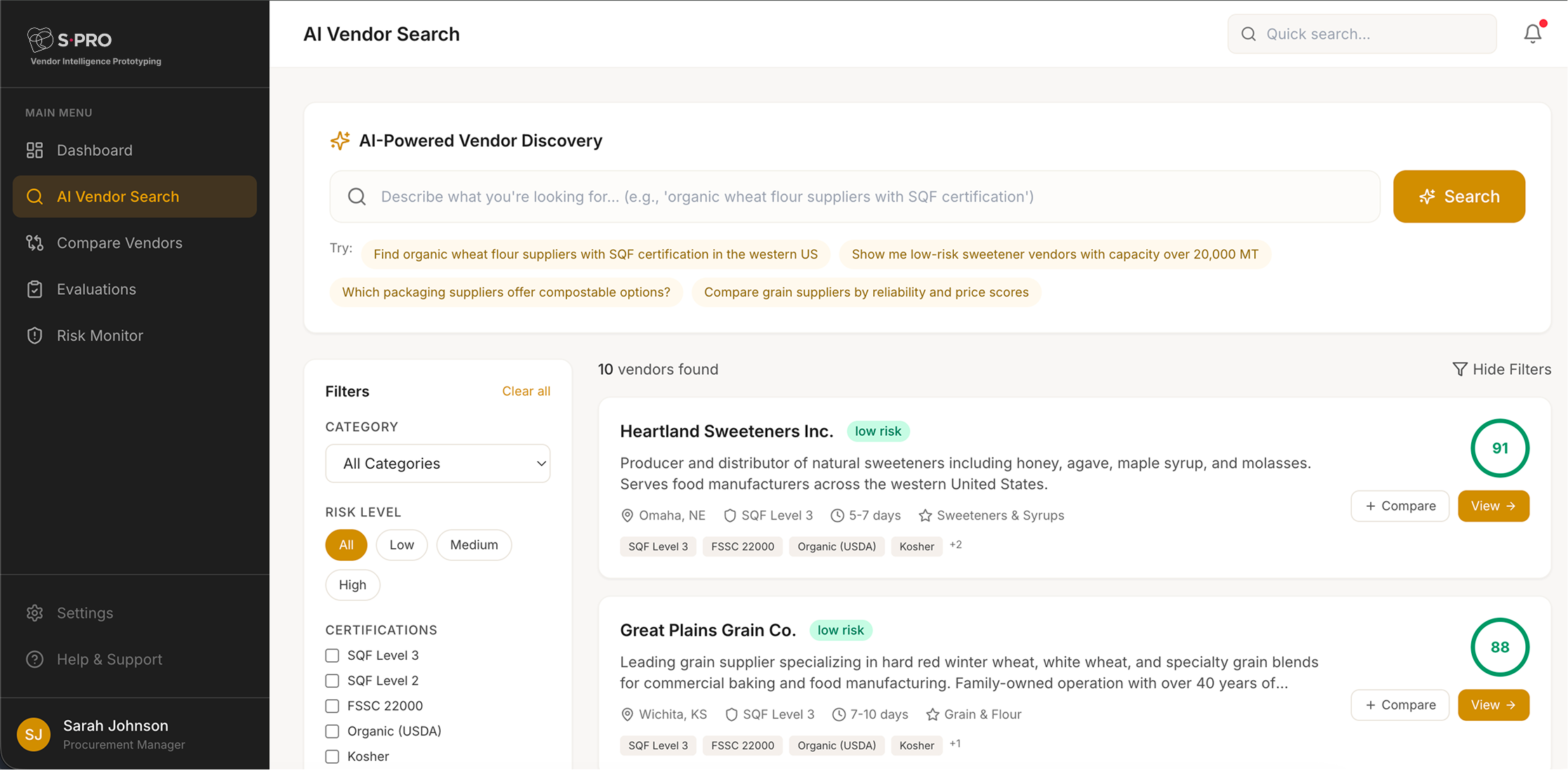Image resolution: width=1568 pixels, height=770 pixels.
Task: Click the magnifier icon in the discovery search bar
Action: tap(357, 197)
